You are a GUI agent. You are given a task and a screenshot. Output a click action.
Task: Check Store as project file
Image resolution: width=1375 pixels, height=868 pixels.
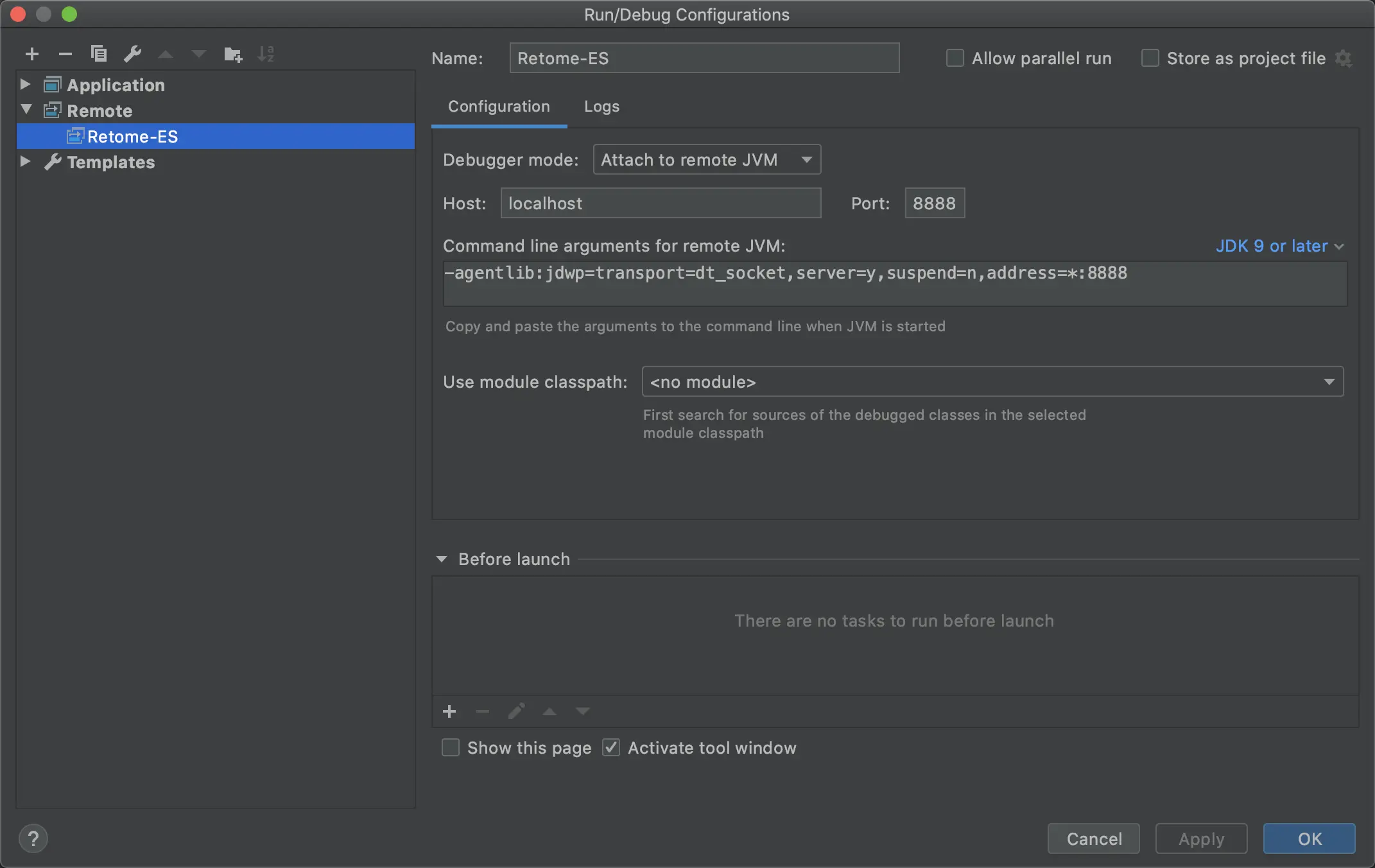1150,58
